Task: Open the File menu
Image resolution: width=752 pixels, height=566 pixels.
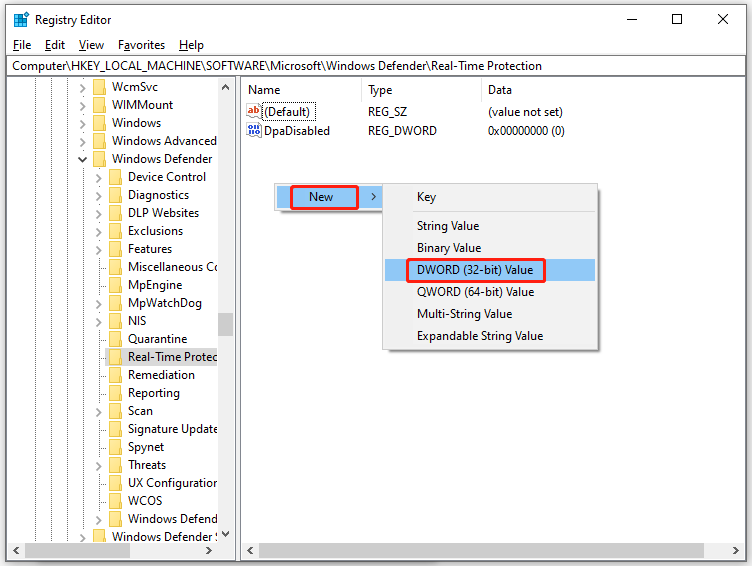Action: pyautogui.click(x=22, y=45)
